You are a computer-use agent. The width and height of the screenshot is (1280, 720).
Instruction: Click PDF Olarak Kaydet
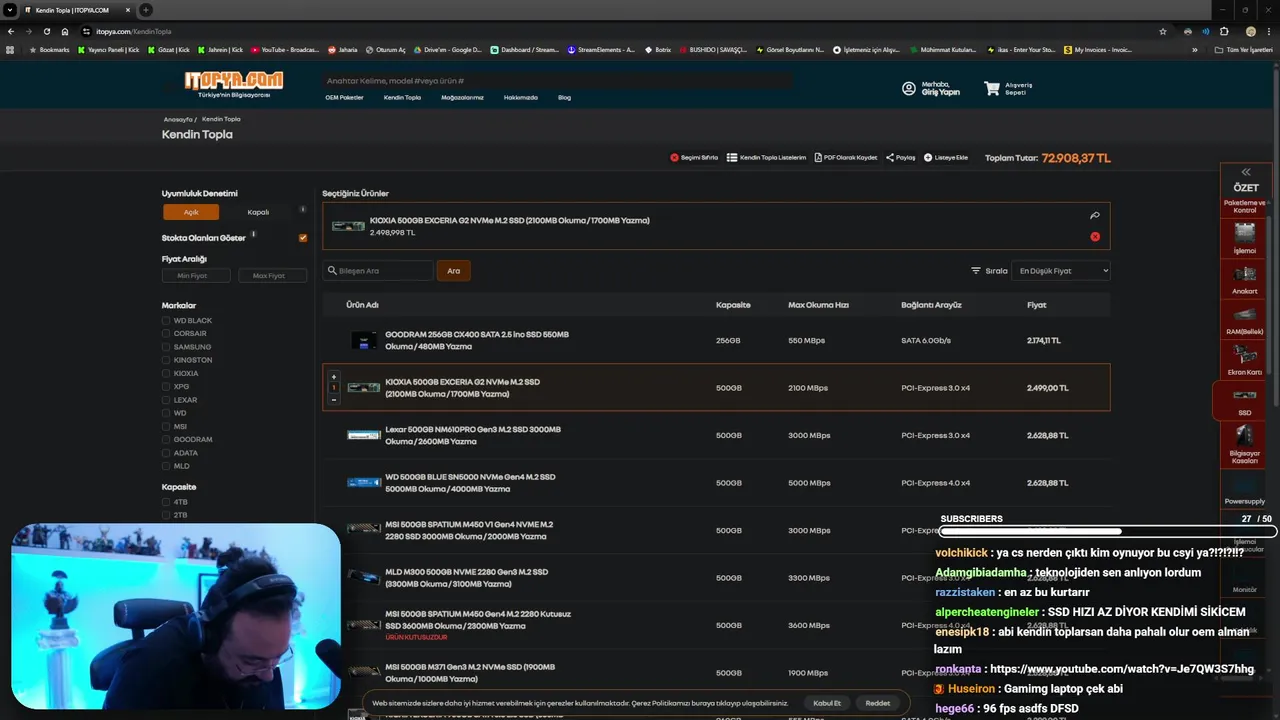point(846,157)
